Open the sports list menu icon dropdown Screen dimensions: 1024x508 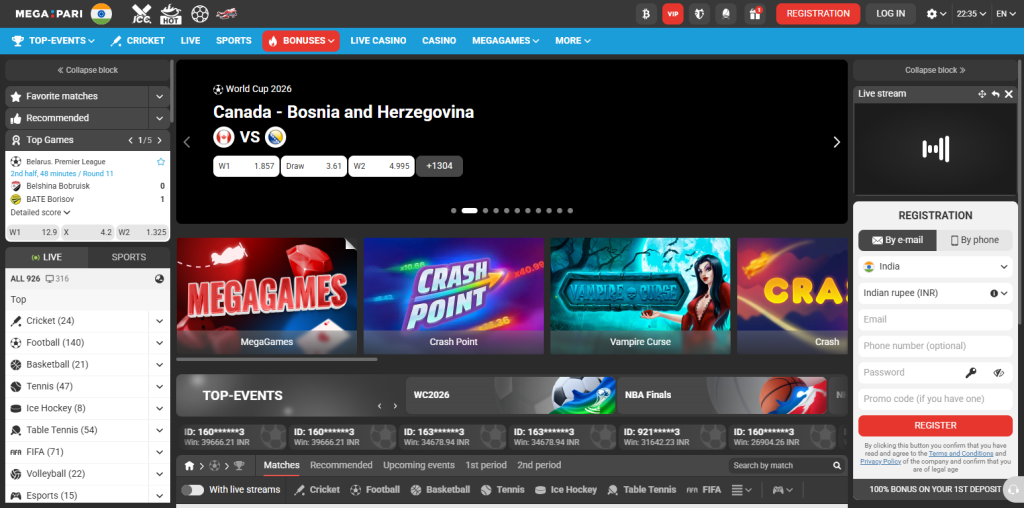(741, 490)
